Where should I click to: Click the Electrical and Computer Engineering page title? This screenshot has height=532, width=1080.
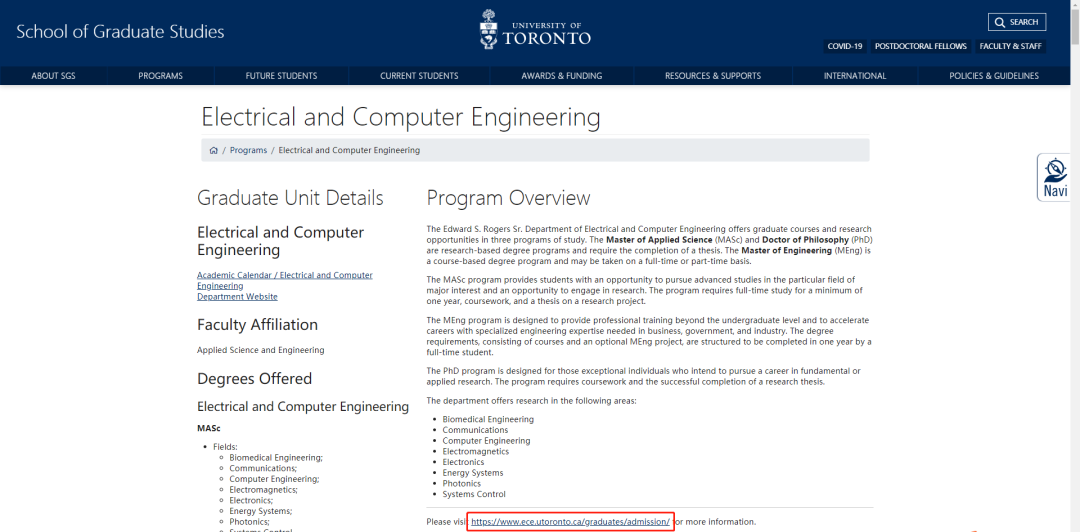(x=401, y=117)
